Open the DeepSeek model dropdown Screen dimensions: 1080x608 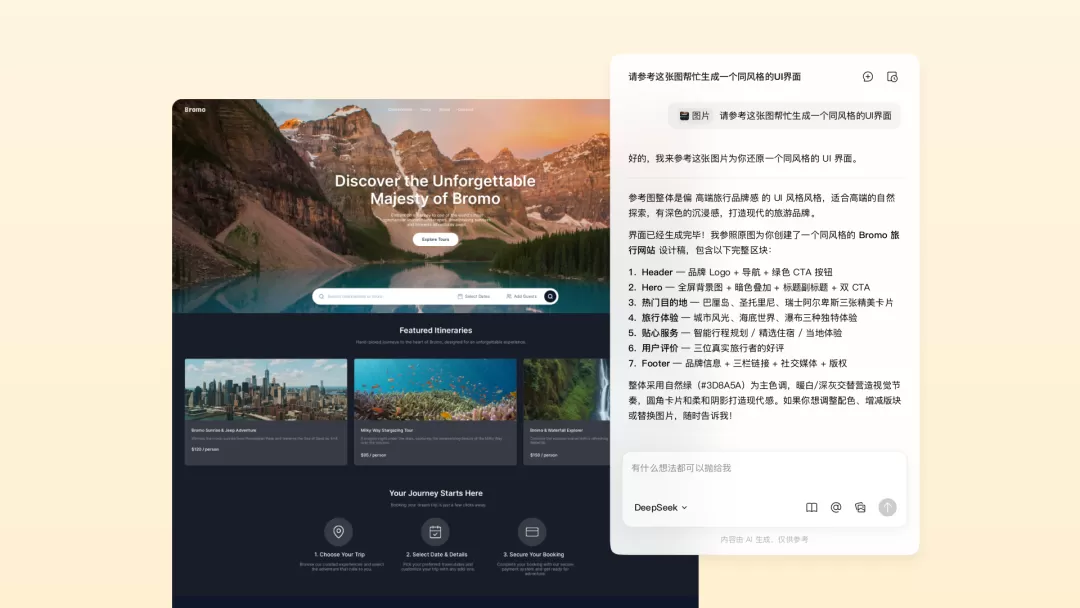[x=661, y=507]
